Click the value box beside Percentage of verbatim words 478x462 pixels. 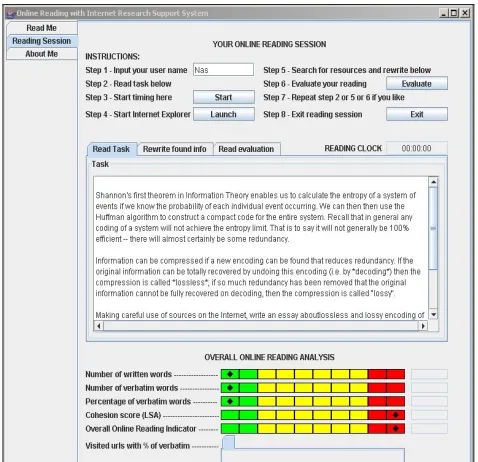[429, 402]
